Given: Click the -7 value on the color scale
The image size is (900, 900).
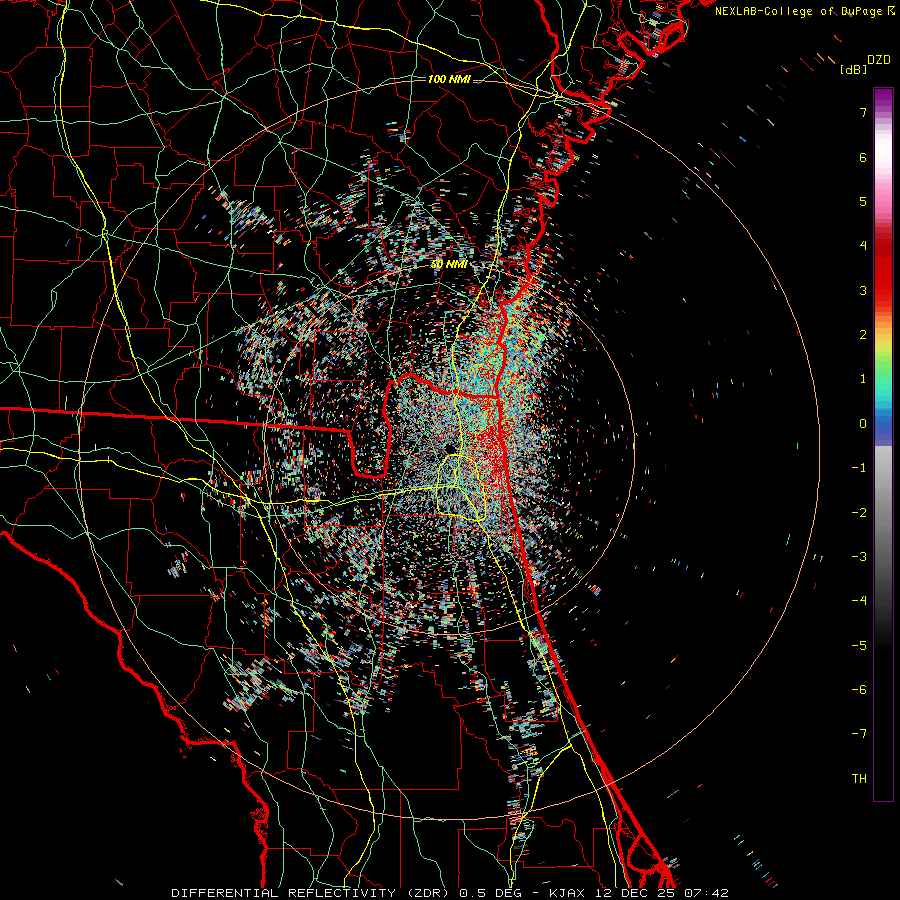Looking at the screenshot, I should 859,734.
